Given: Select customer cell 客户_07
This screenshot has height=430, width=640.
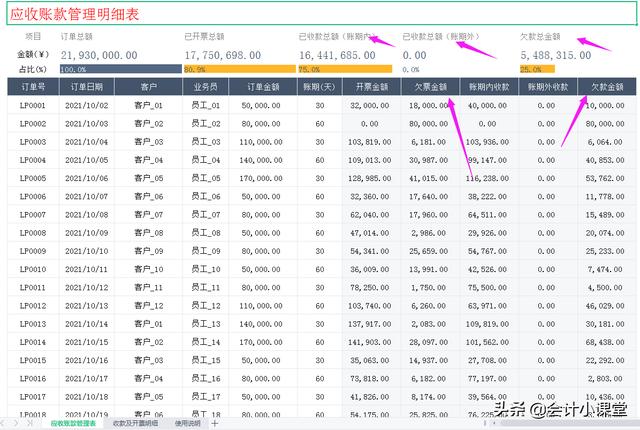Looking at the screenshot, I should (x=148, y=215).
